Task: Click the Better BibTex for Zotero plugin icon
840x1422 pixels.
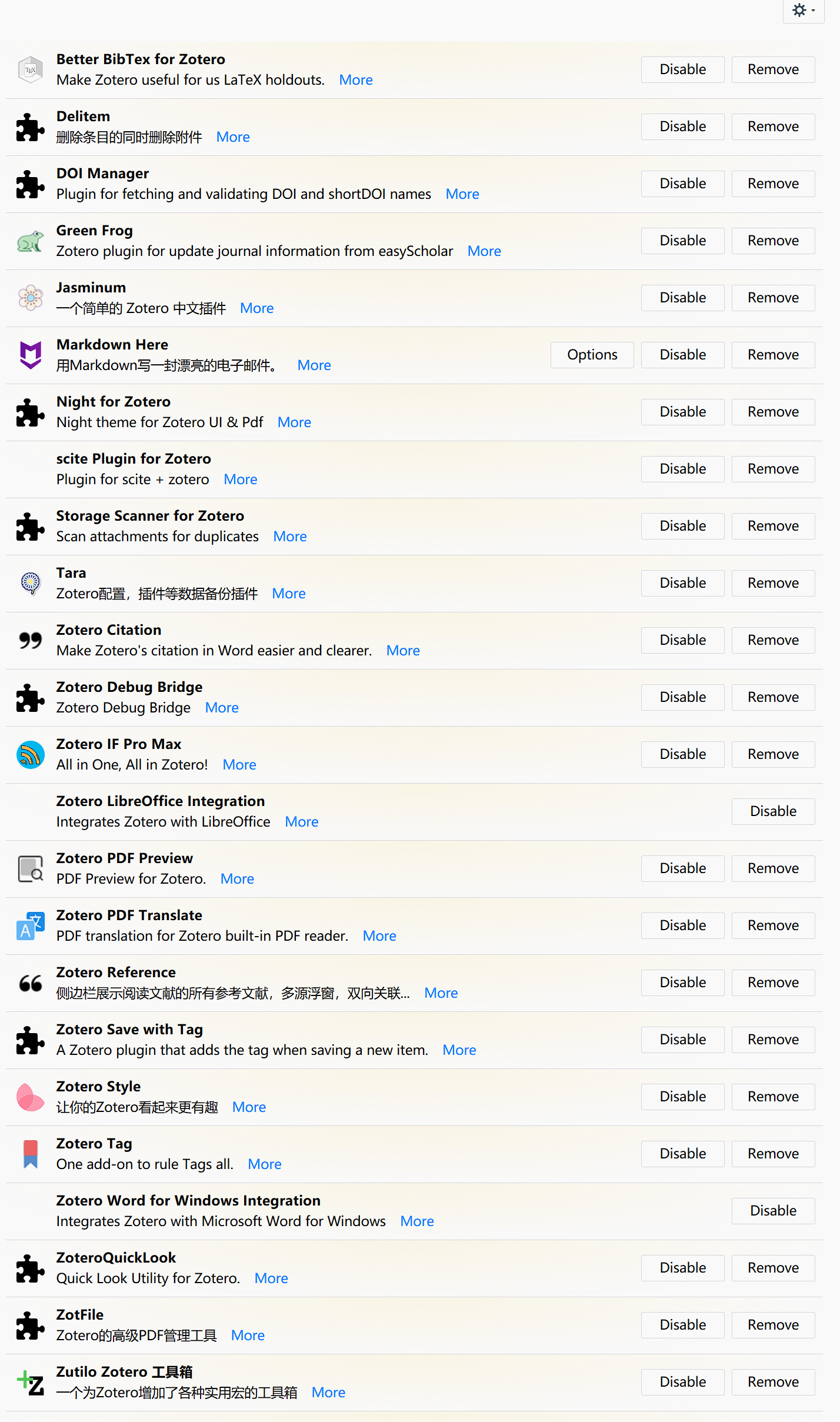Action: [x=31, y=69]
